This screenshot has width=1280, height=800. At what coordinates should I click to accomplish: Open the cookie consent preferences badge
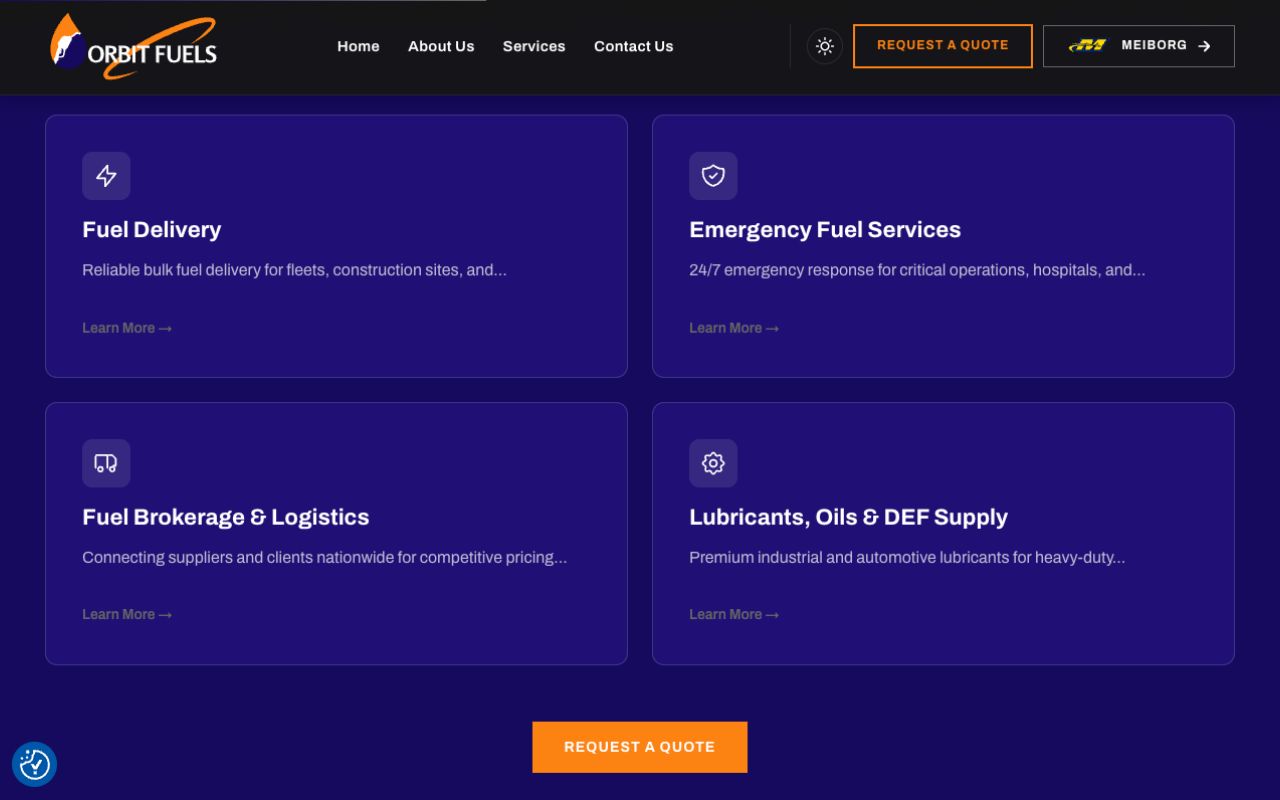[34, 764]
